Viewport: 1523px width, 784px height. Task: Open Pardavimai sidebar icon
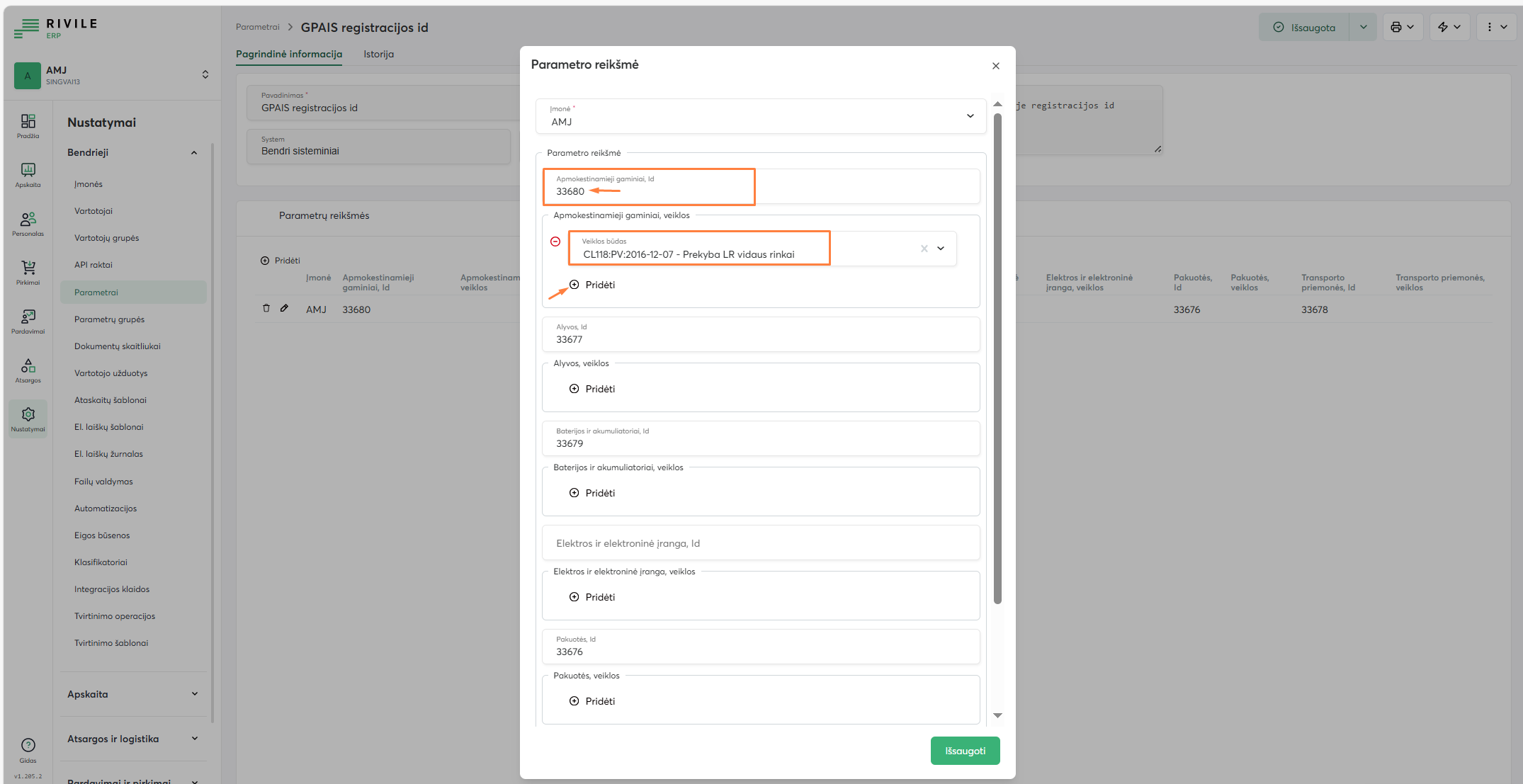28,321
